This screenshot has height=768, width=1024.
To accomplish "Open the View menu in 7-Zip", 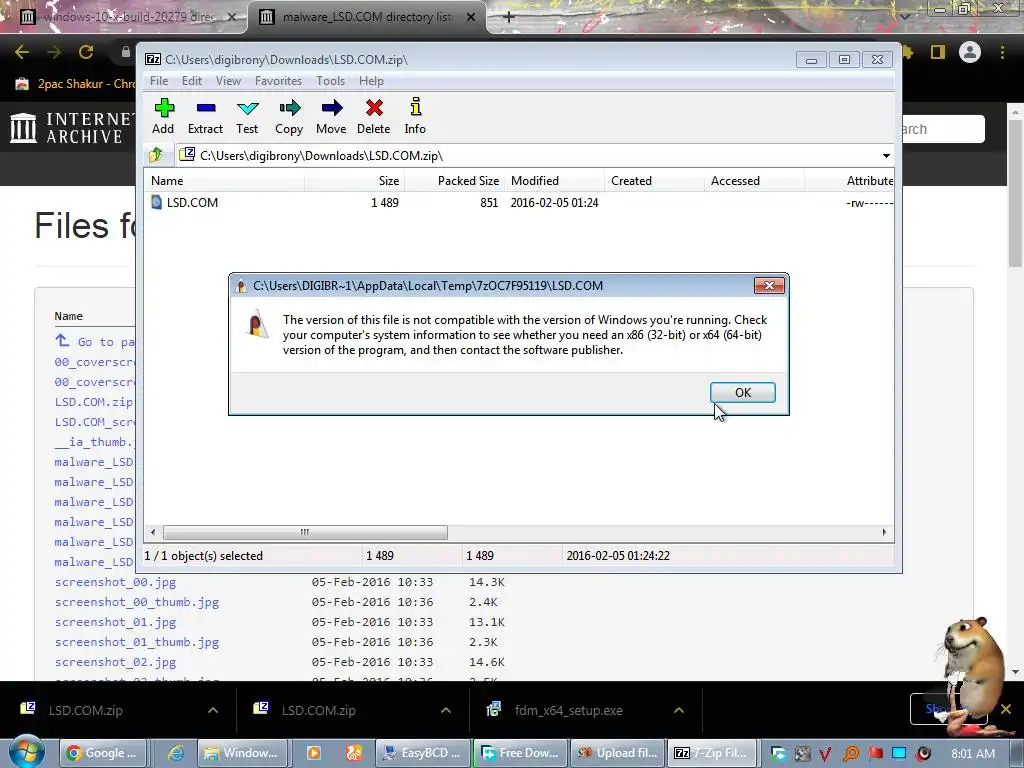I will [x=228, y=80].
